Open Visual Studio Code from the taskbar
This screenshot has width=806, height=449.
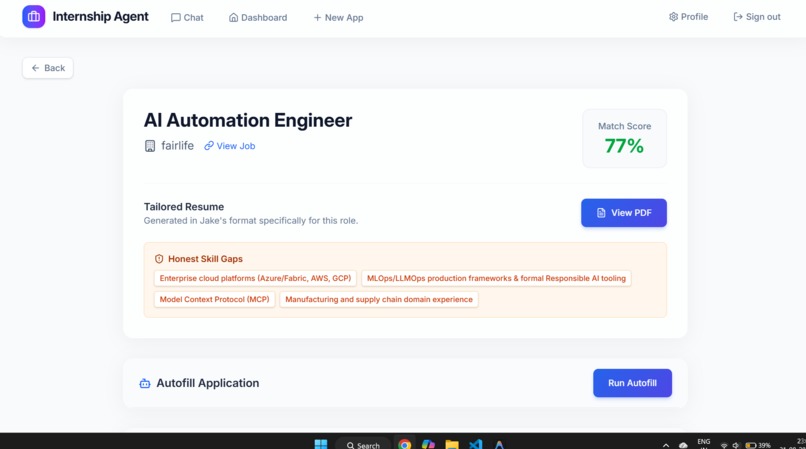tap(475, 444)
